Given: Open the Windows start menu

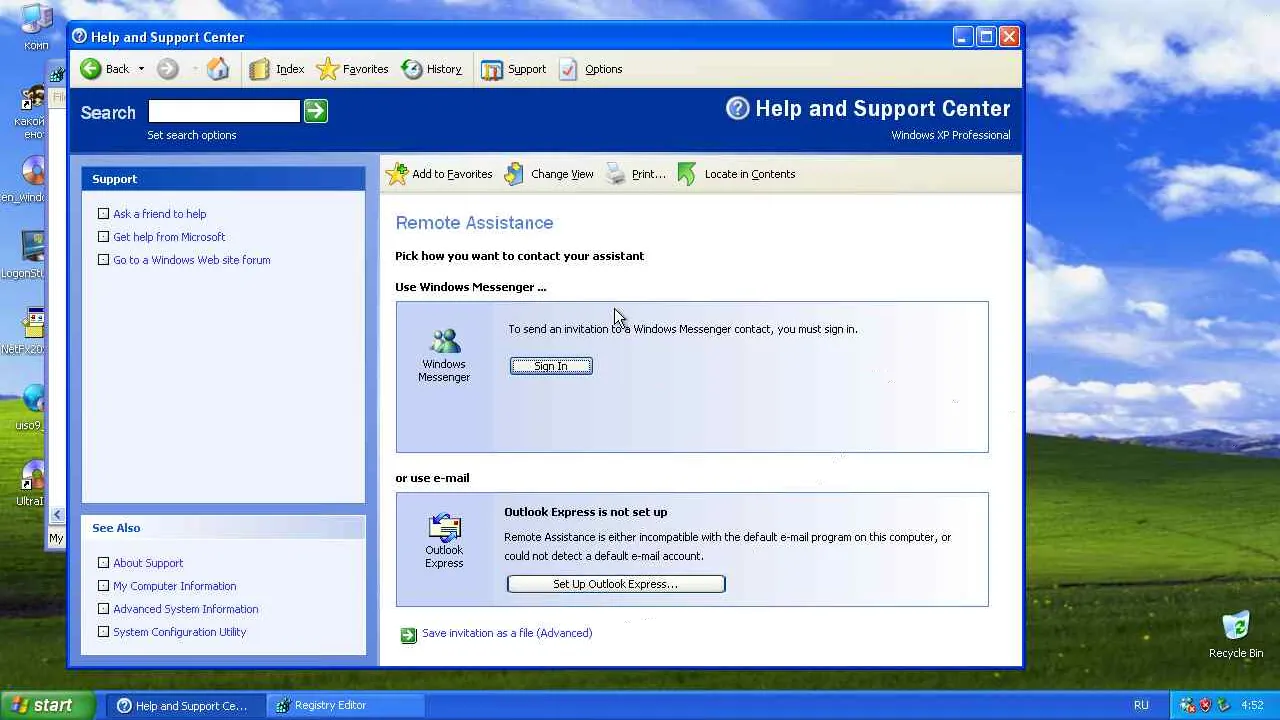Looking at the screenshot, I should [47, 705].
